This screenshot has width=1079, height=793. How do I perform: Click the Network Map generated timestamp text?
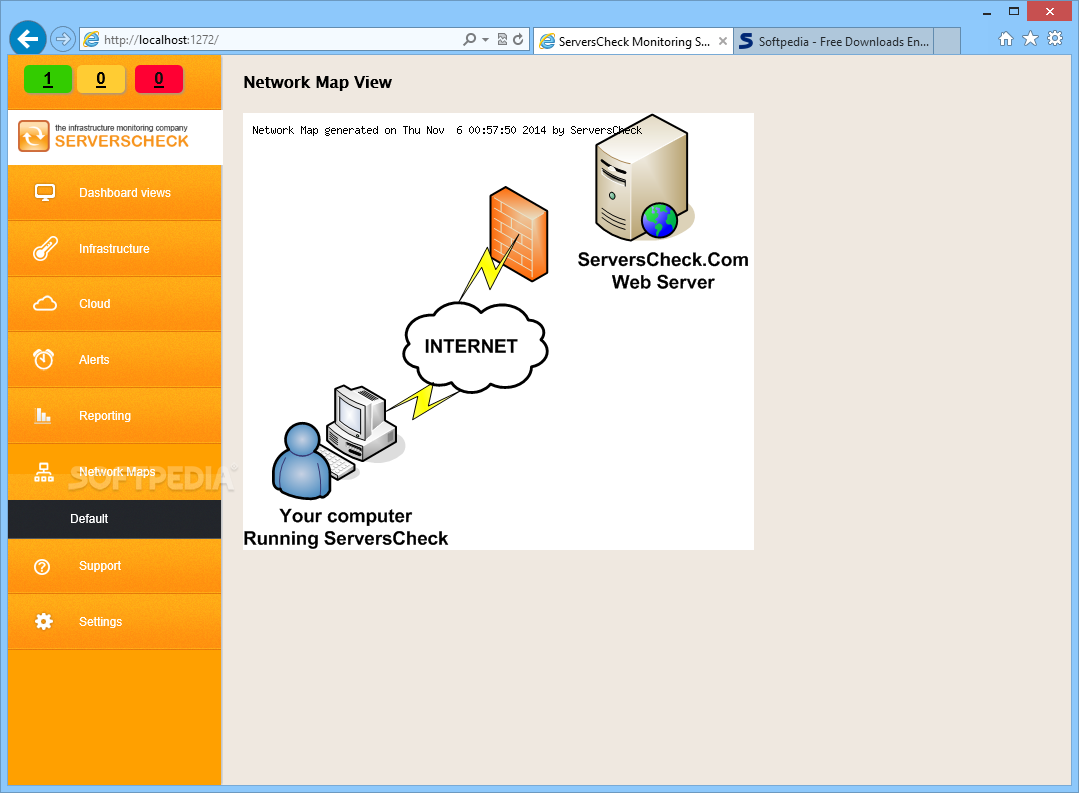(447, 130)
